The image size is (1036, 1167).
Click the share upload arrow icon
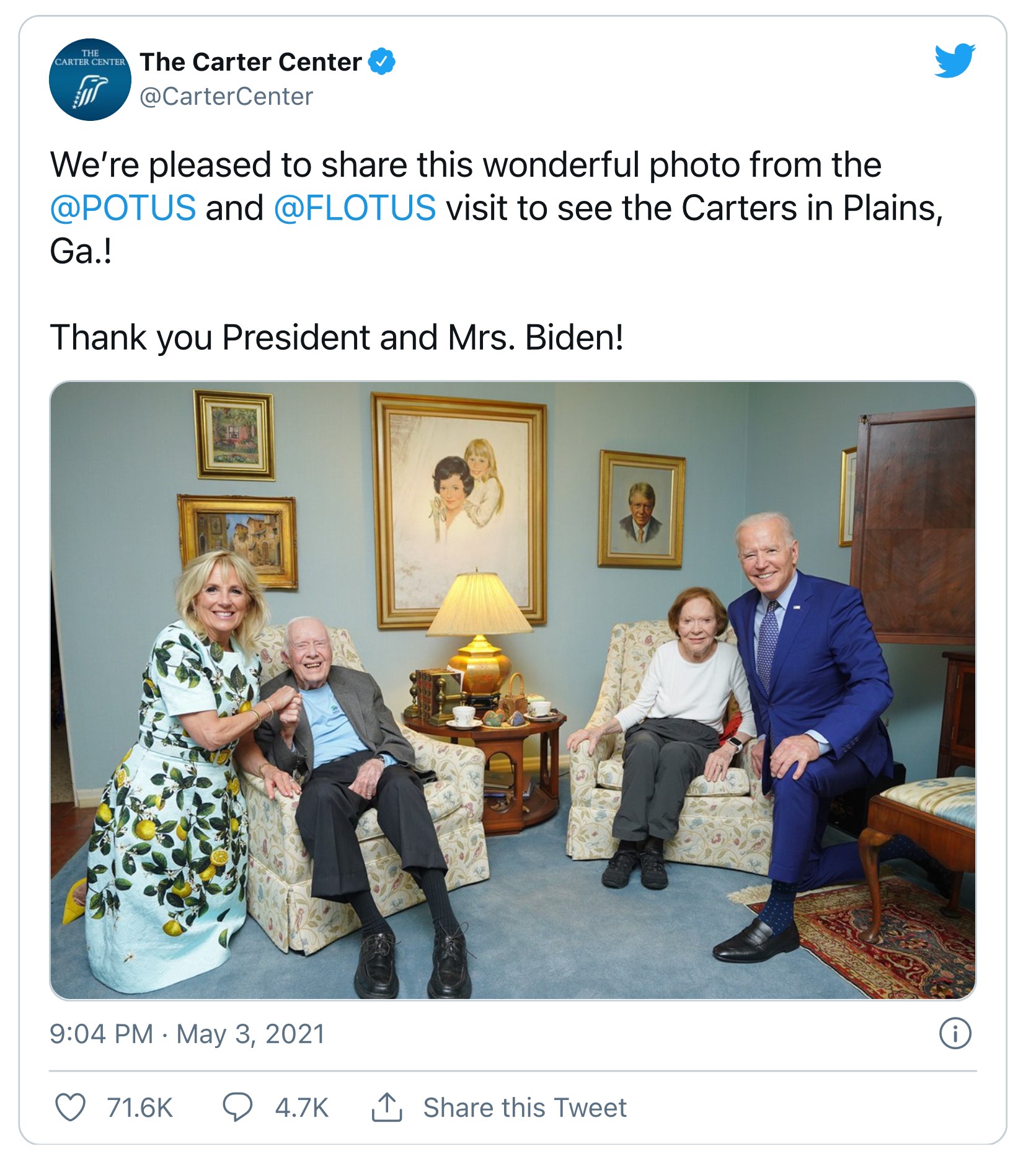tap(387, 1107)
